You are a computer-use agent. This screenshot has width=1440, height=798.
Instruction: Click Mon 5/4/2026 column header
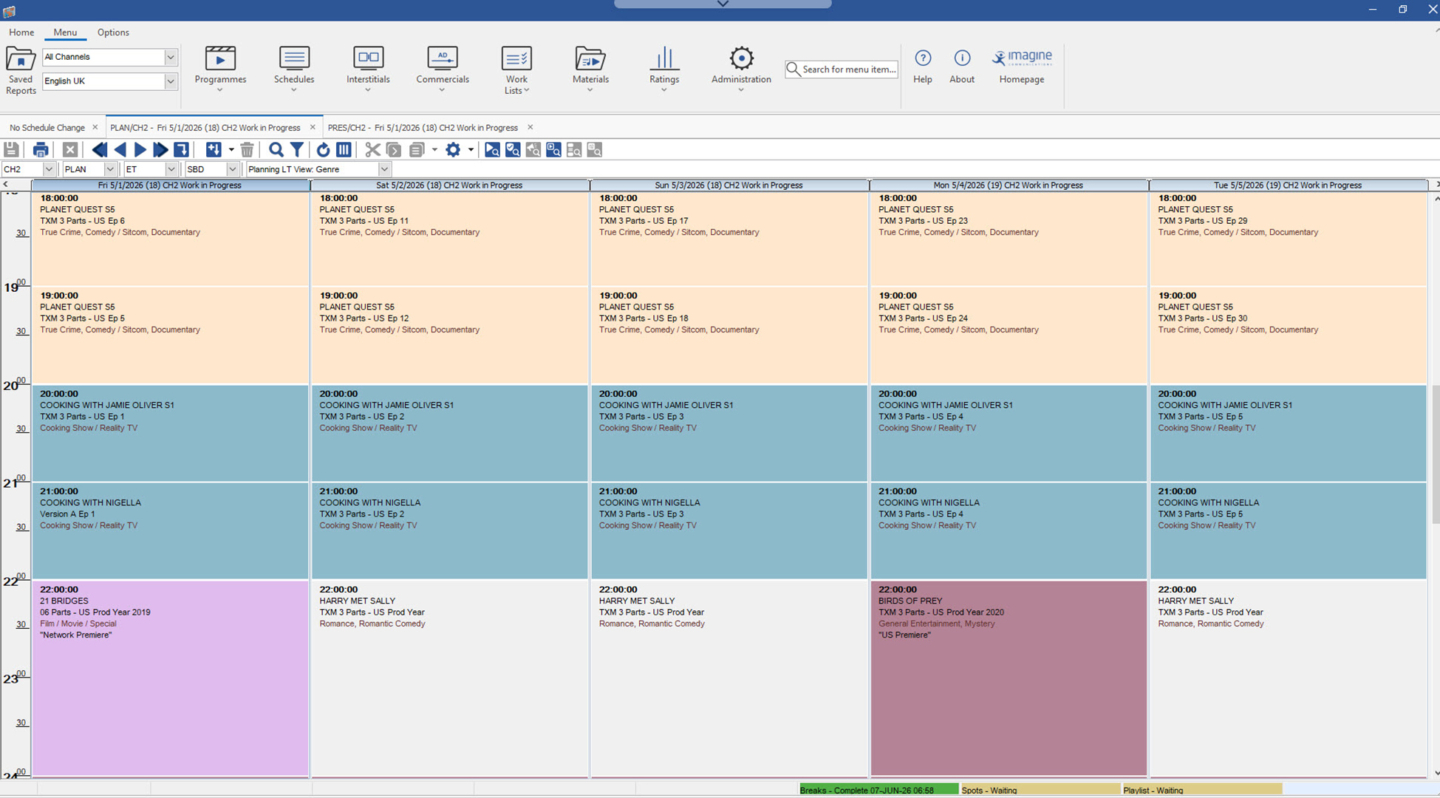click(x=1009, y=185)
